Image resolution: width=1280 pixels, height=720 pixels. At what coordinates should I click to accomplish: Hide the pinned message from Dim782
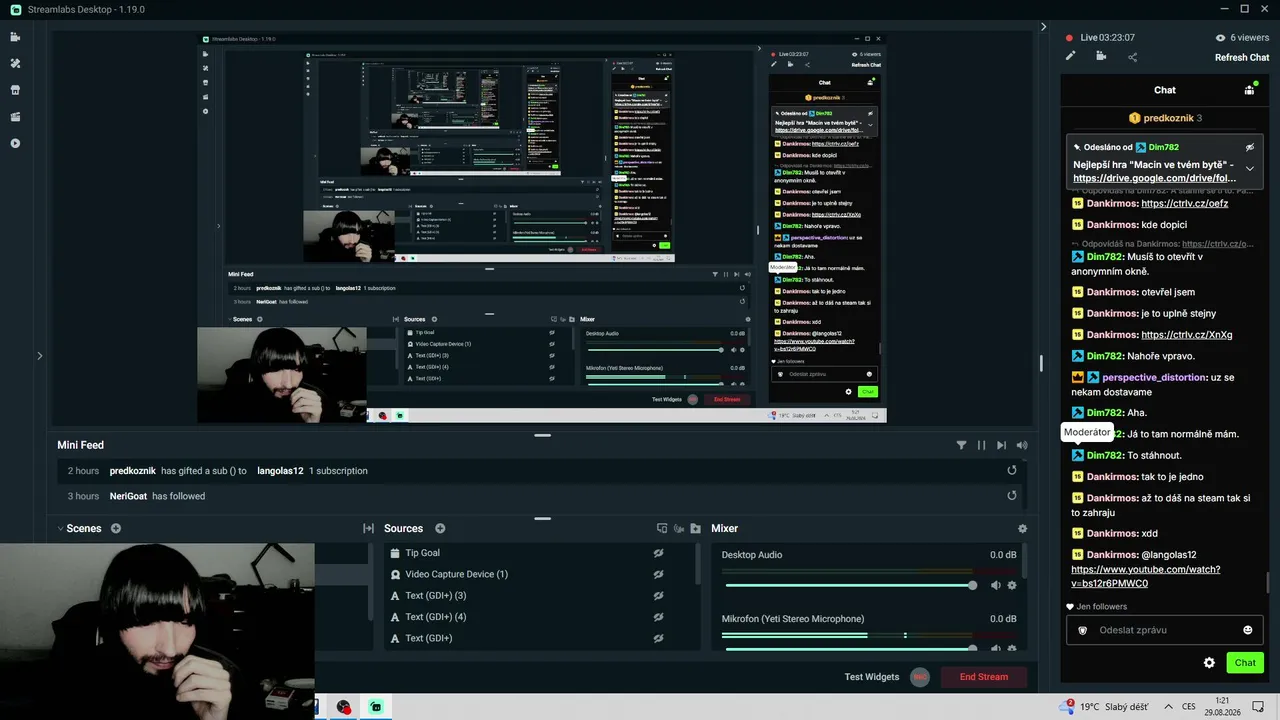click(1250, 147)
